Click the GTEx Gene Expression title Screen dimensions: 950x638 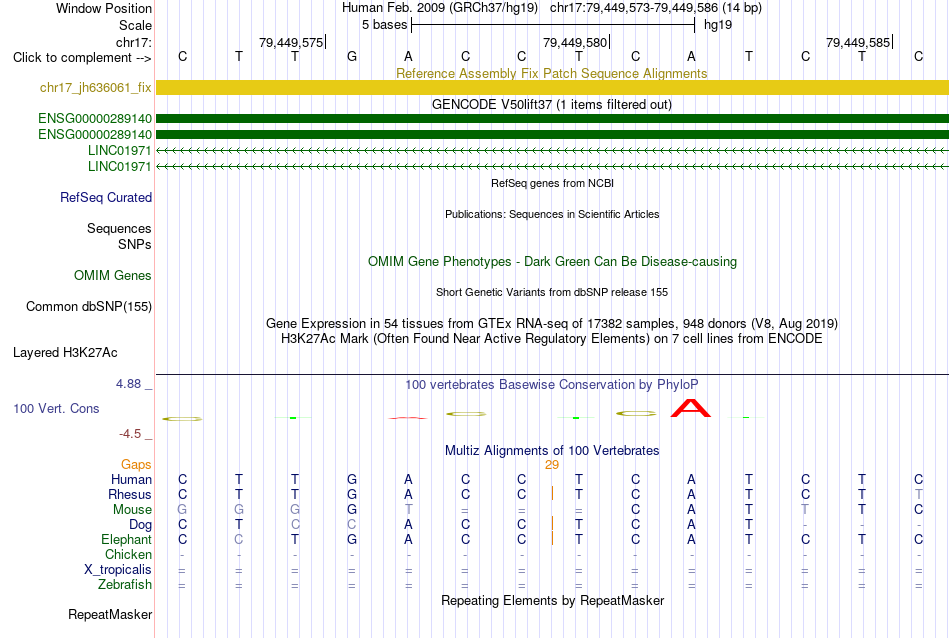[x=552, y=324]
